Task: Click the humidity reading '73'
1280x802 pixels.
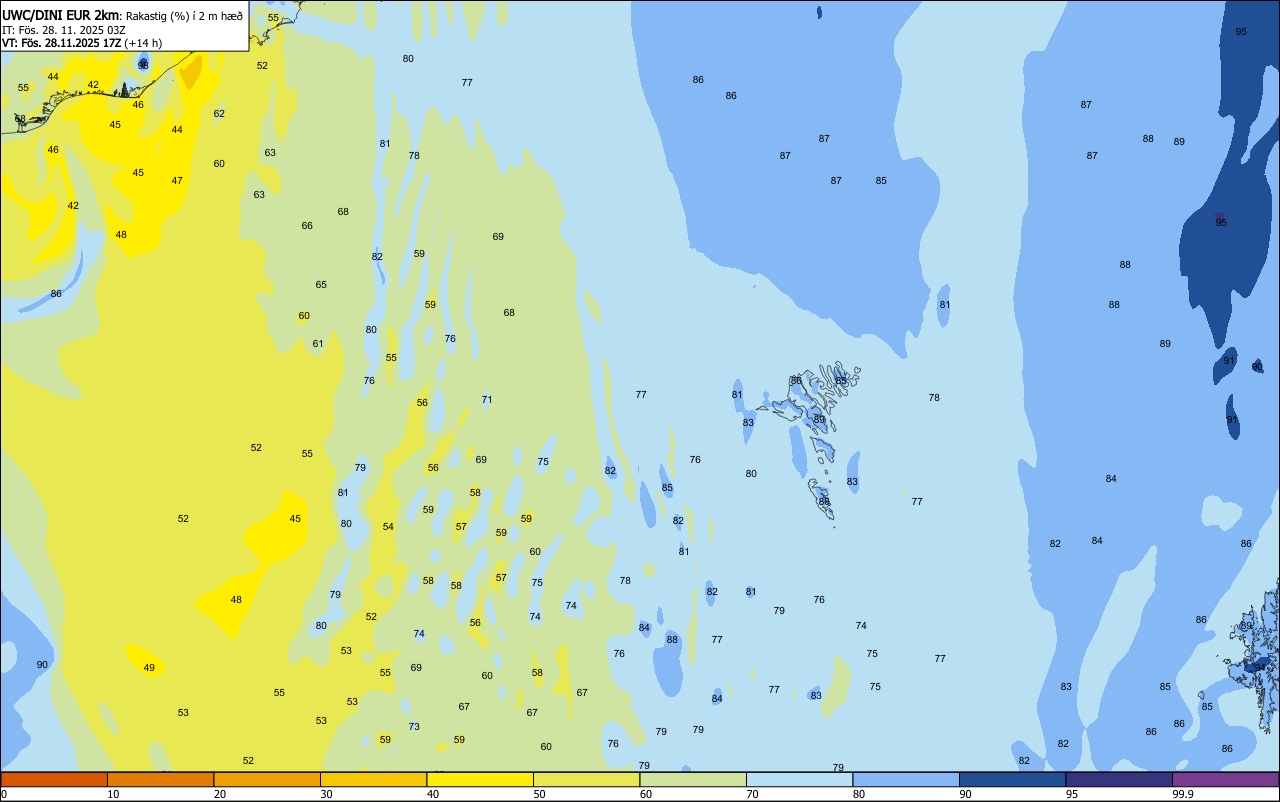Action: pyautogui.click(x=414, y=727)
